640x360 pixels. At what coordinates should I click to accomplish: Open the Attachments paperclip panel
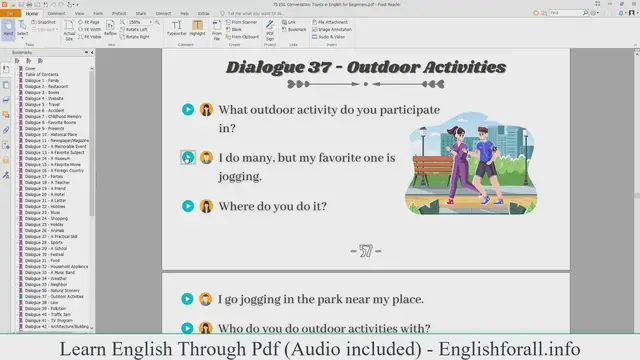6,130
